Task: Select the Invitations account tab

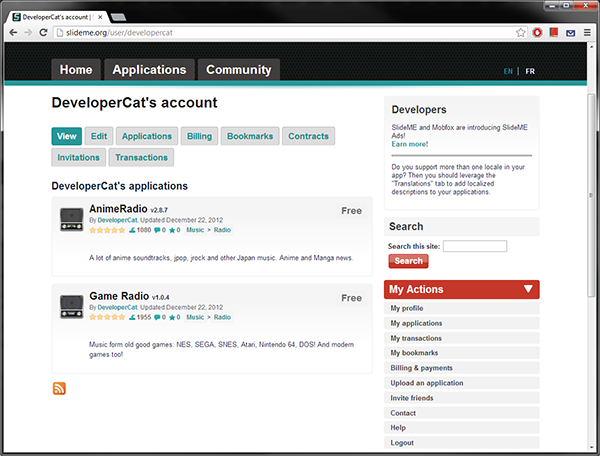Action: [78, 158]
